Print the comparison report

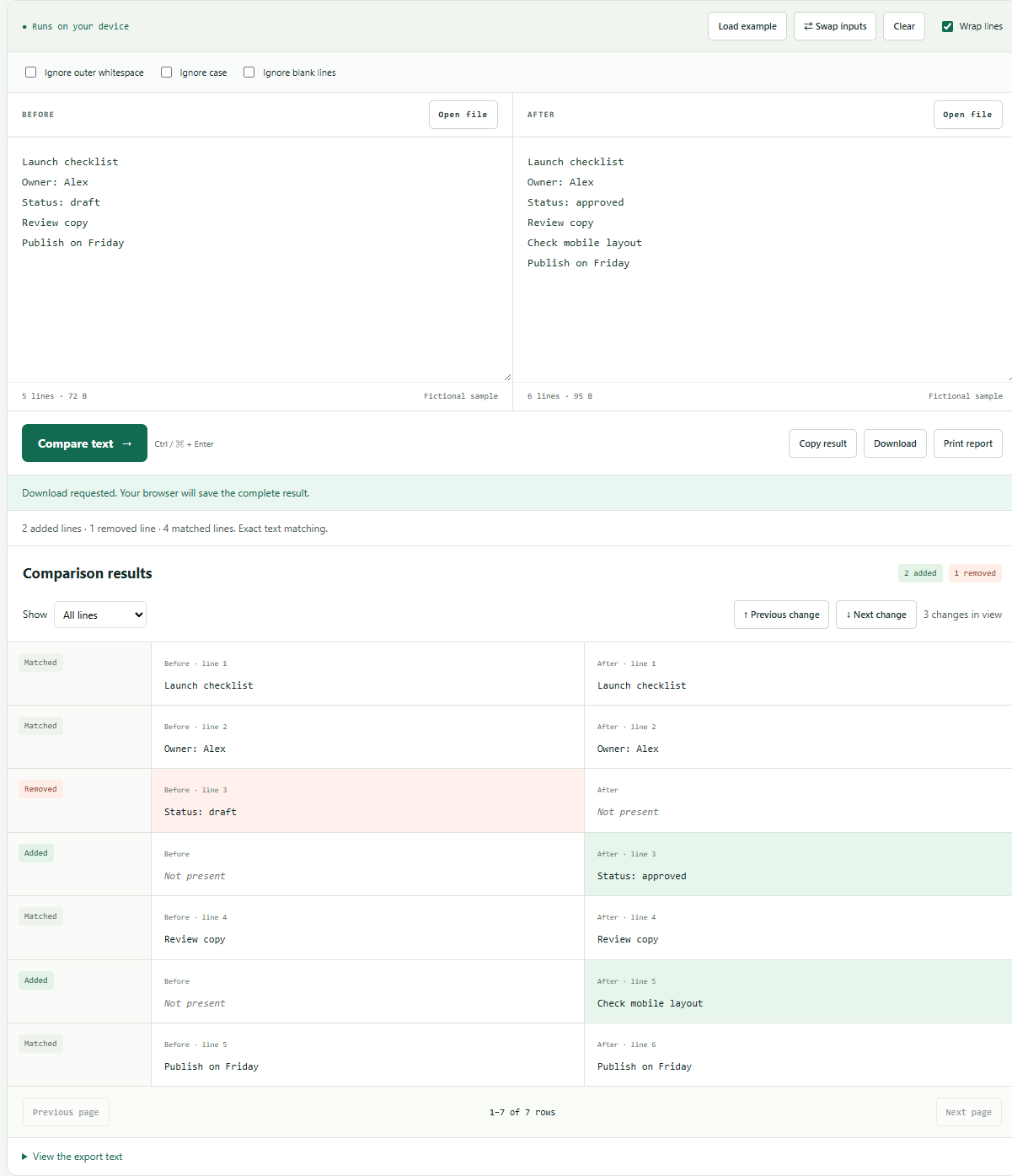click(967, 443)
